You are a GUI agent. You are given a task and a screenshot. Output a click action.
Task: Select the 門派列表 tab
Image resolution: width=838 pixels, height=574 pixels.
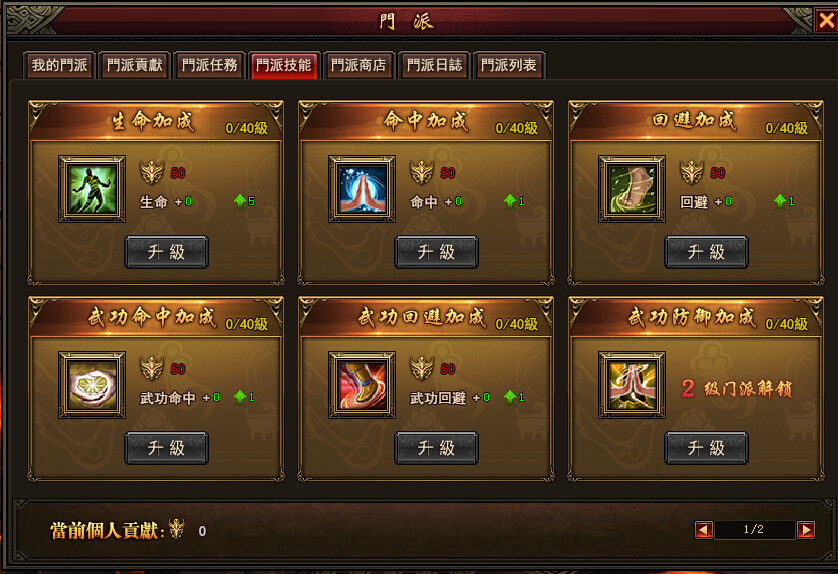pos(509,65)
